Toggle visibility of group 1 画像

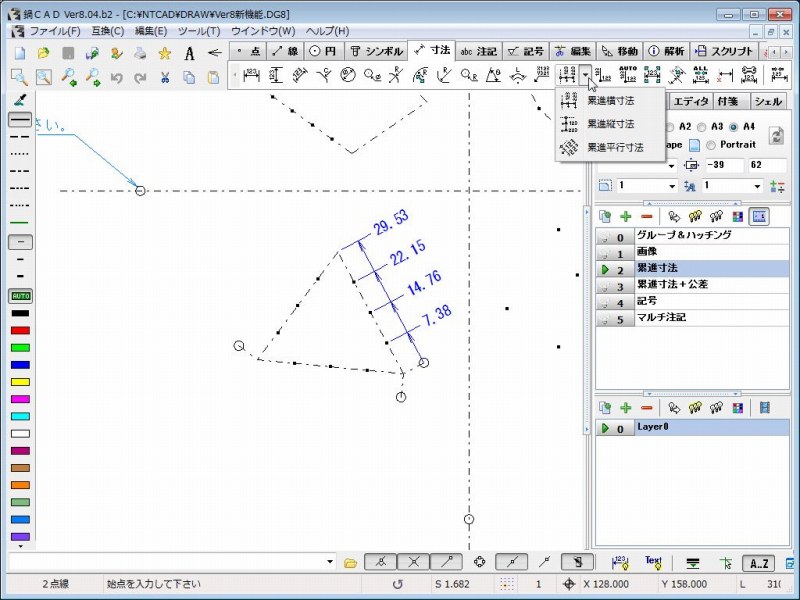click(x=605, y=254)
